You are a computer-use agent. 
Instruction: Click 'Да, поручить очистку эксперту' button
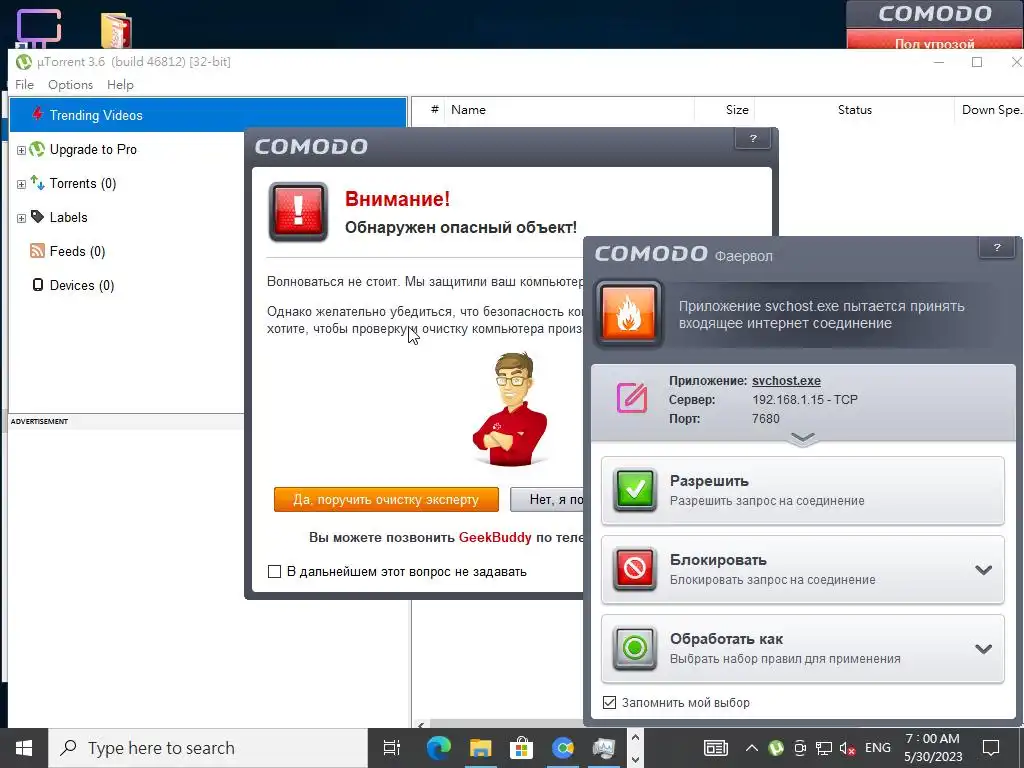coord(386,500)
